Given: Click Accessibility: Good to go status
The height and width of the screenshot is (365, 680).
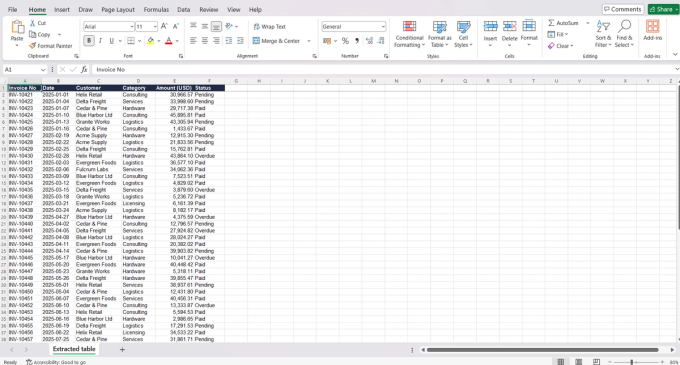Looking at the screenshot, I should click(x=56, y=362).
